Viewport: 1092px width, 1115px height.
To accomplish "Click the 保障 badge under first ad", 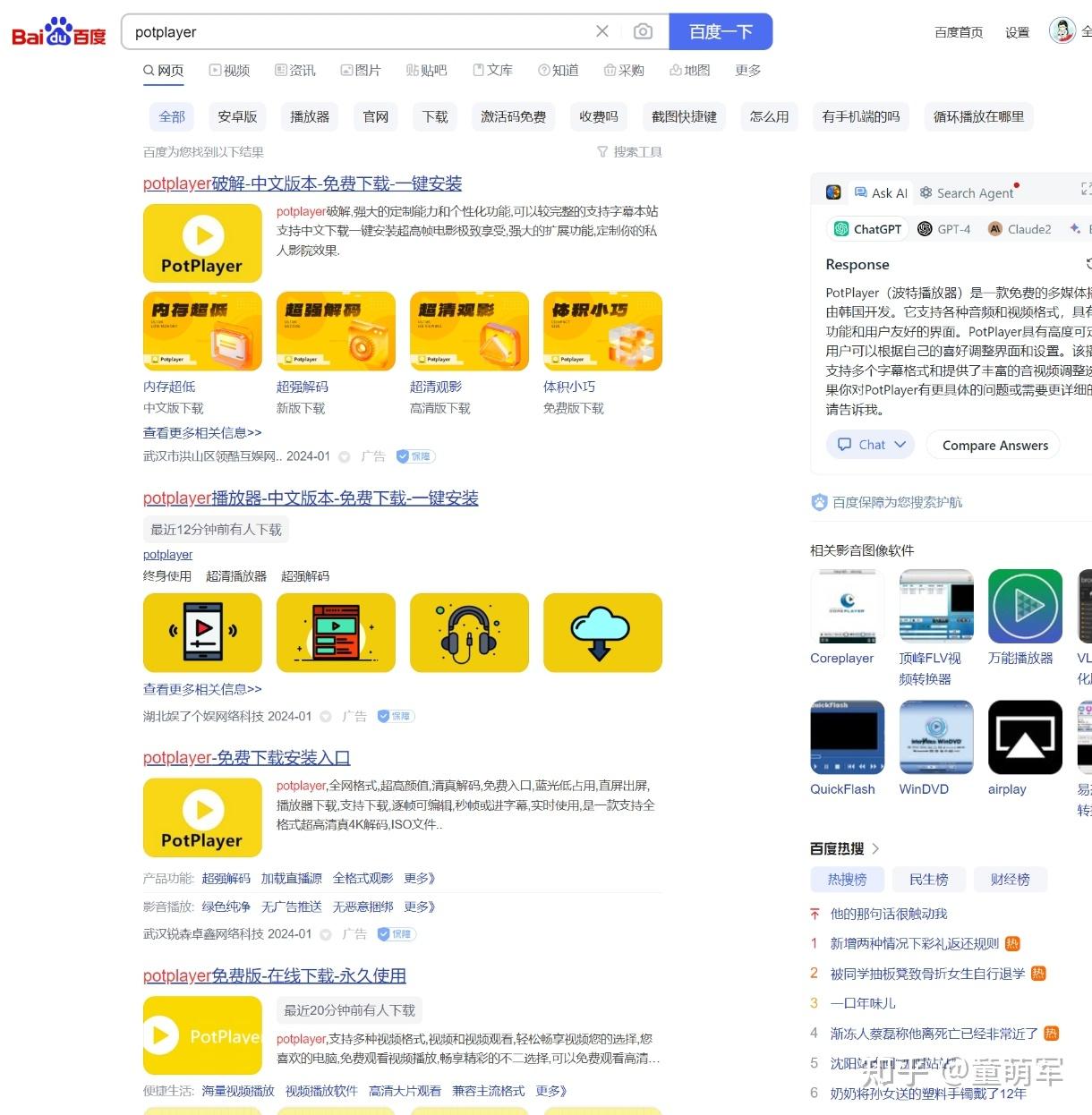I will [415, 456].
